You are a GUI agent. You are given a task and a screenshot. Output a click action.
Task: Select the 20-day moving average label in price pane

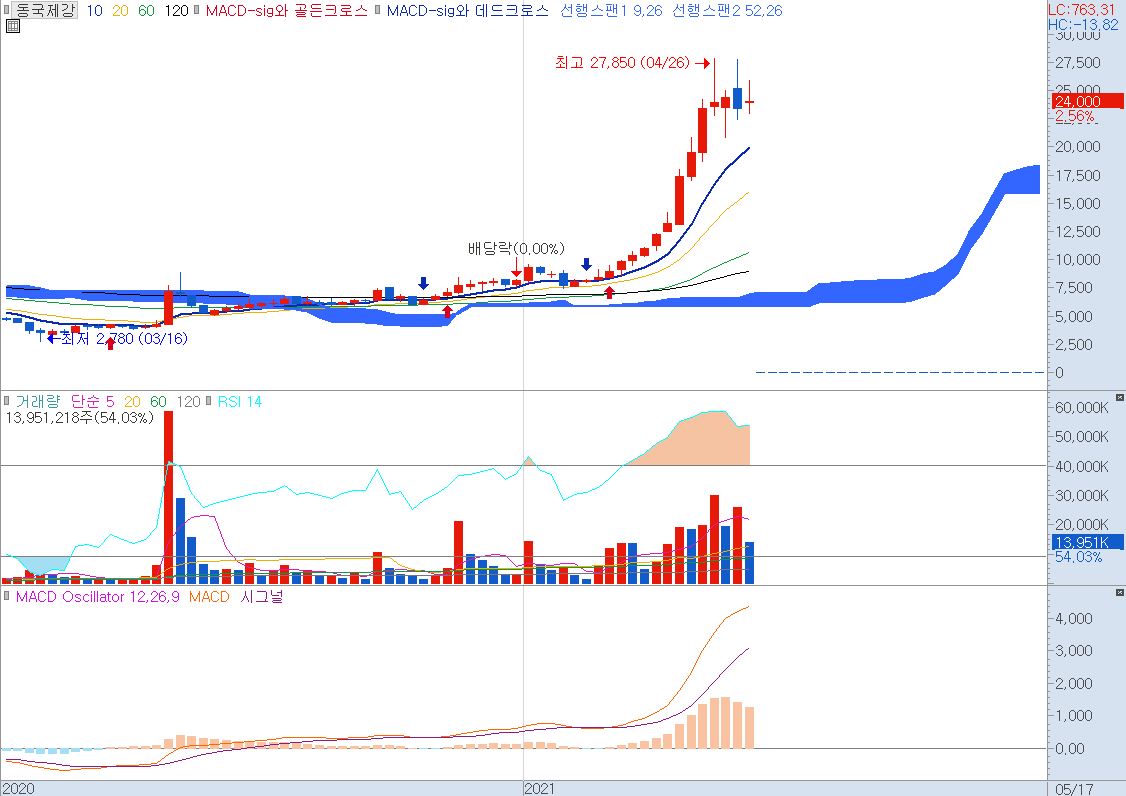coord(120,11)
